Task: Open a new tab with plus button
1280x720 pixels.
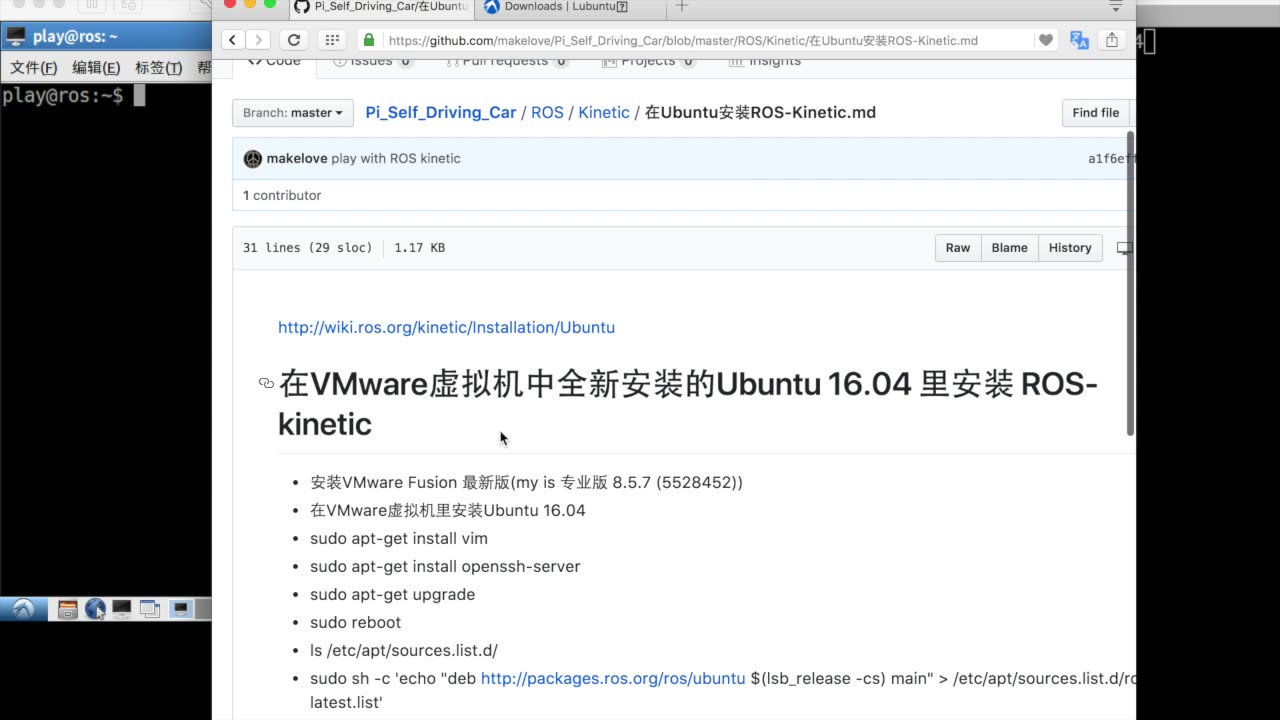Action: click(x=682, y=6)
